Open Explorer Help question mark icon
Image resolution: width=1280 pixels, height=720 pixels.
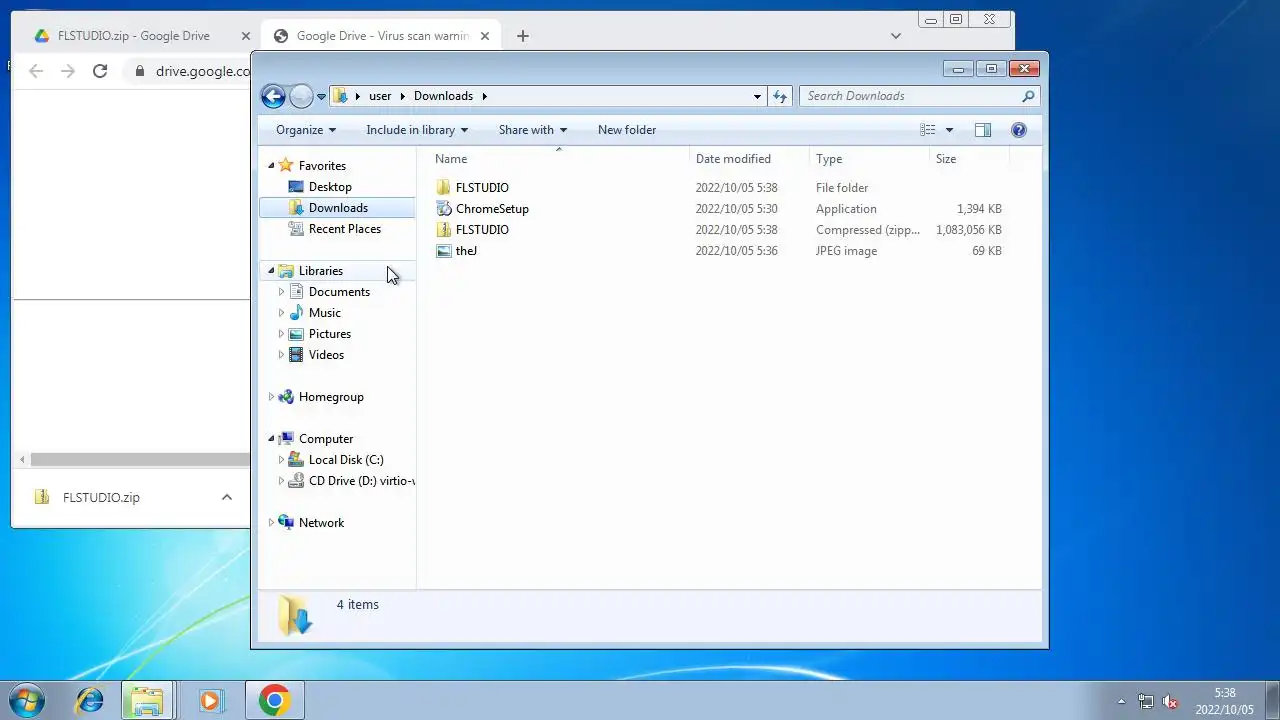point(1019,130)
